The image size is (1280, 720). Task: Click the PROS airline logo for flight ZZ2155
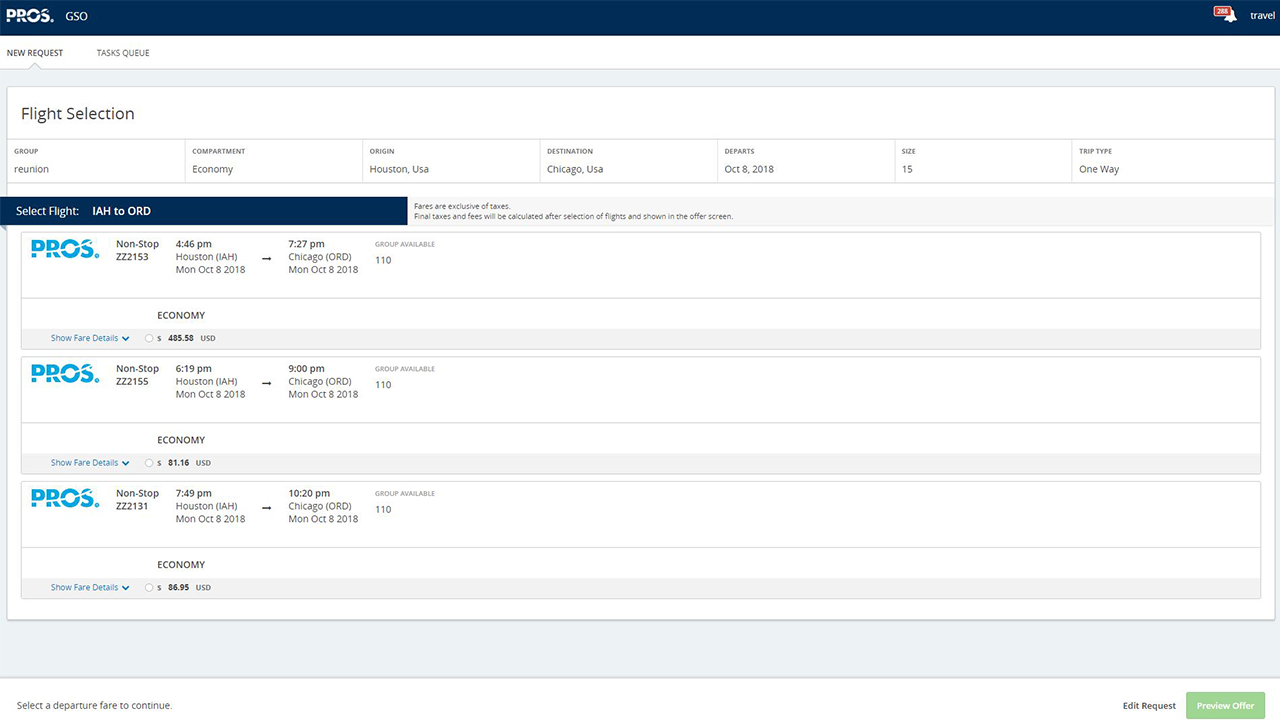click(x=65, y=374)
